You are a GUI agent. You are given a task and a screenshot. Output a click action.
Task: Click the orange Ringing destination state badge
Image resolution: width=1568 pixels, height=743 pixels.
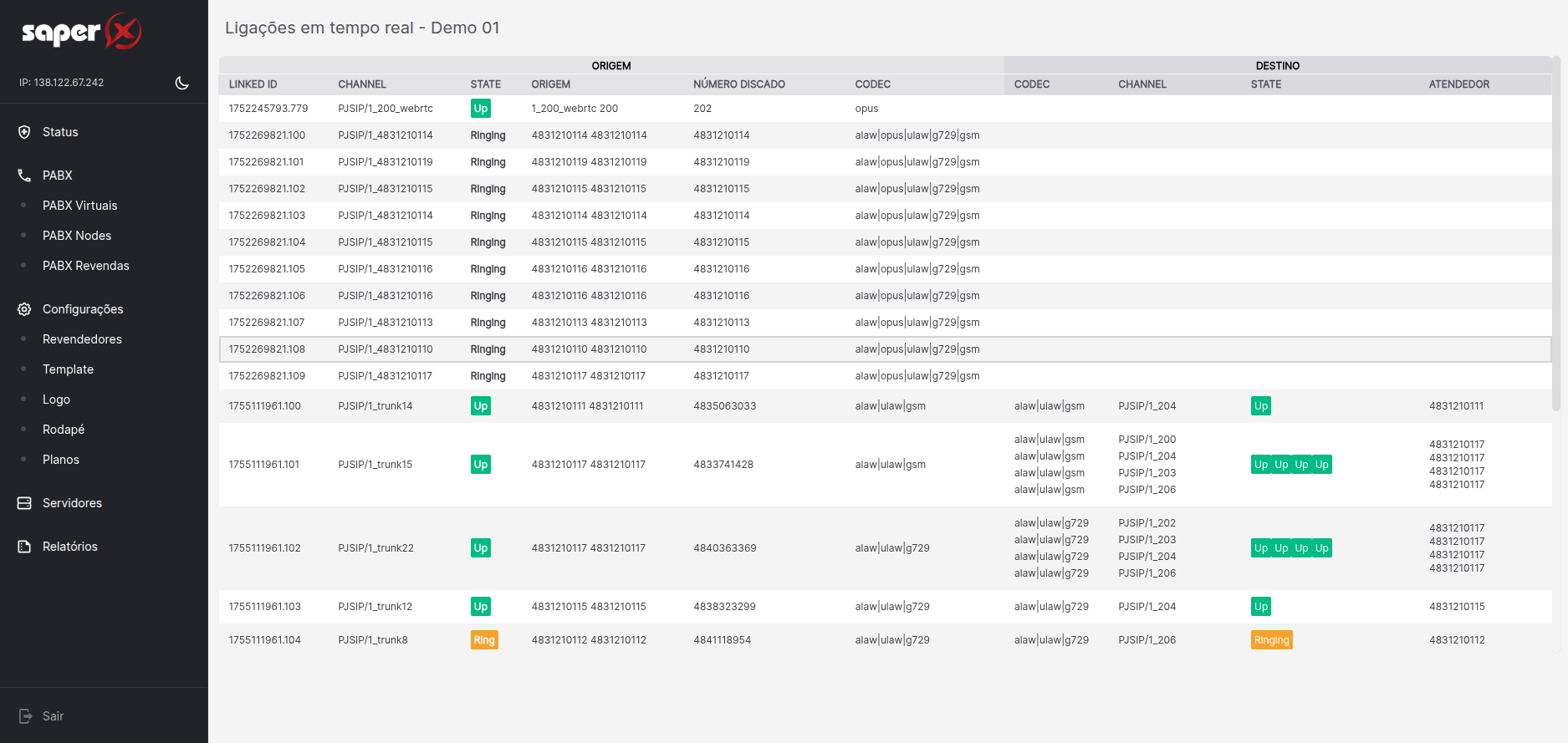[1271, 640]
